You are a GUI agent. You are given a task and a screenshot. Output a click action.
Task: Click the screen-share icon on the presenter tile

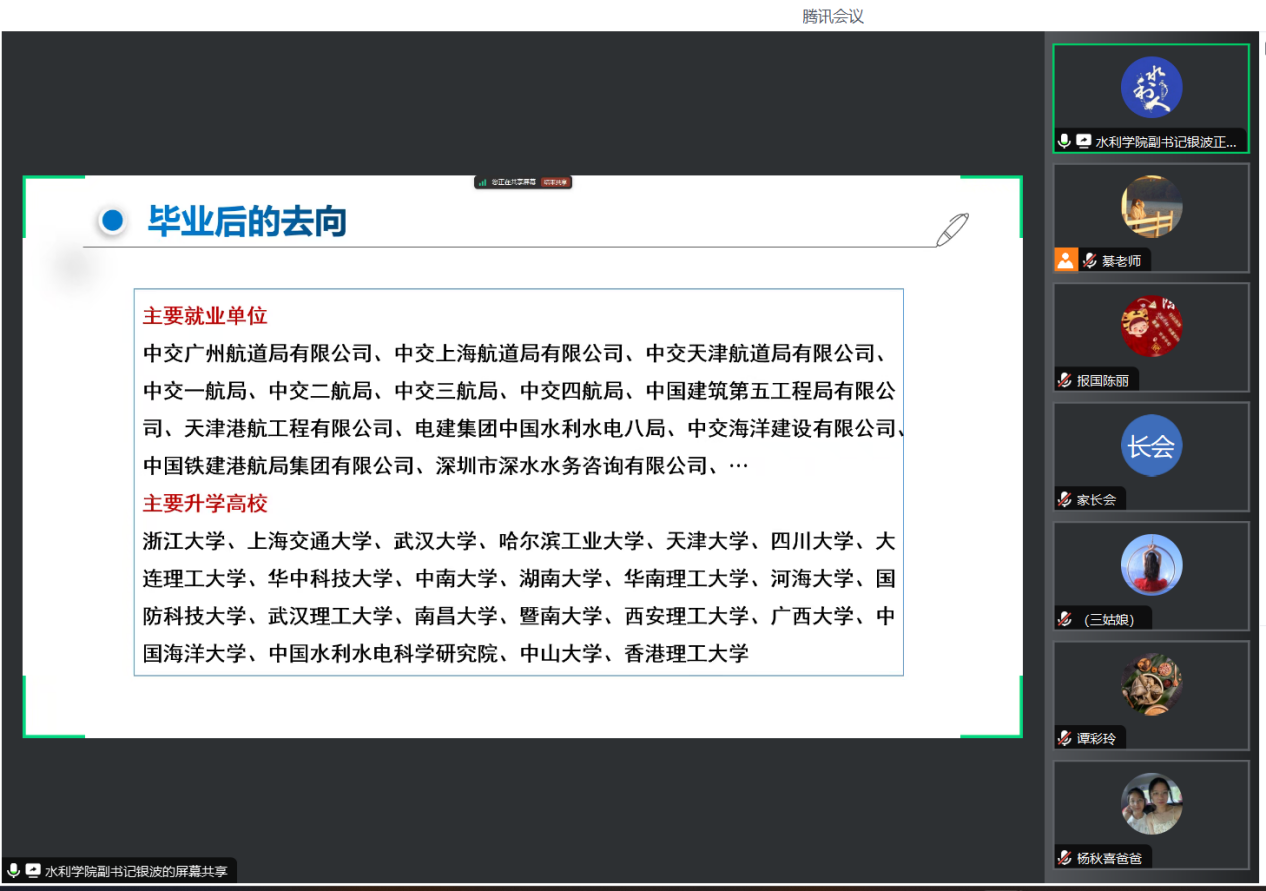[x=1083, y=142]
